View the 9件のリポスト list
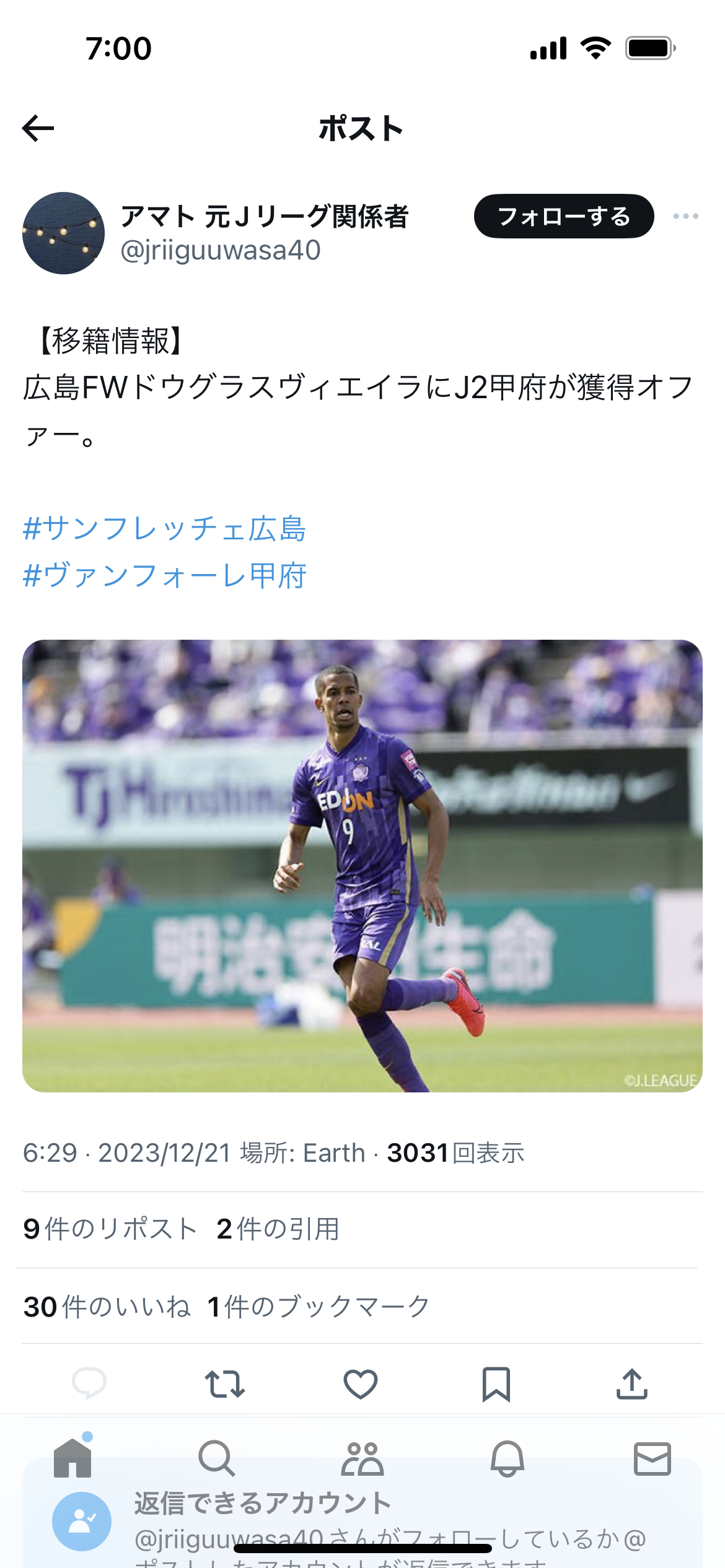Image resolution: width=725 pixels, height=1568 pixels. click(110, 1229)
